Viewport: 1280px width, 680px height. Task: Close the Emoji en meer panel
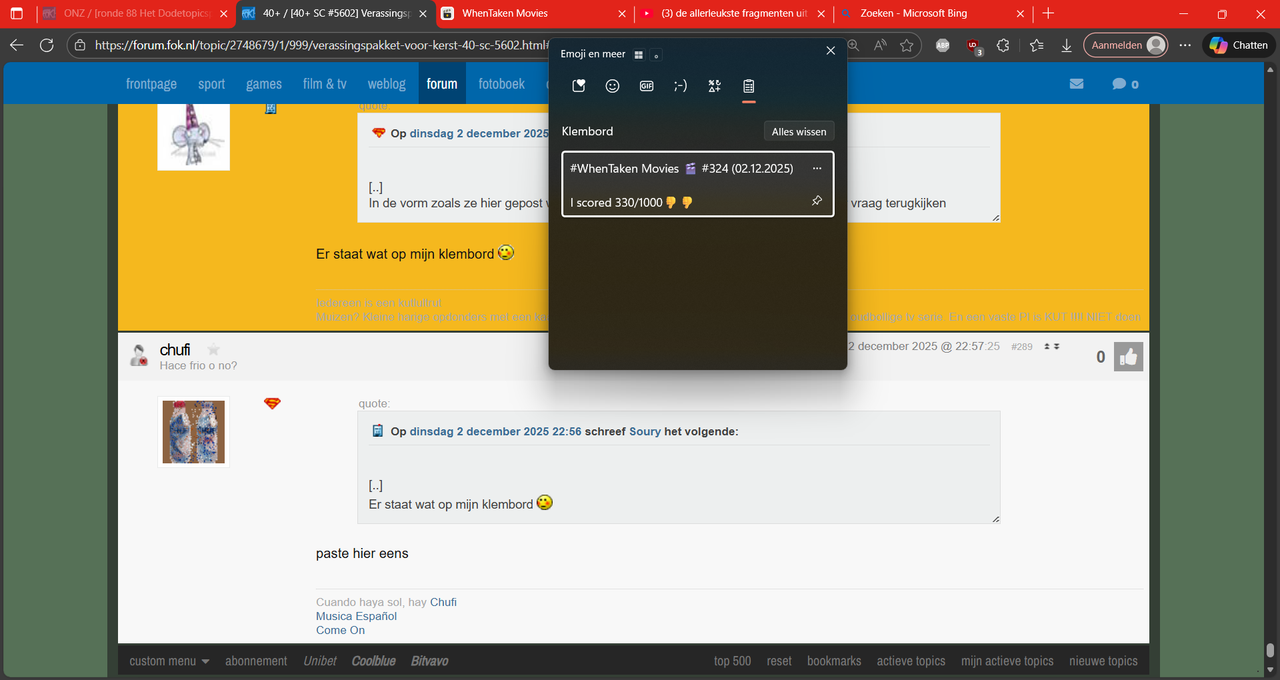tap(830, 51)
